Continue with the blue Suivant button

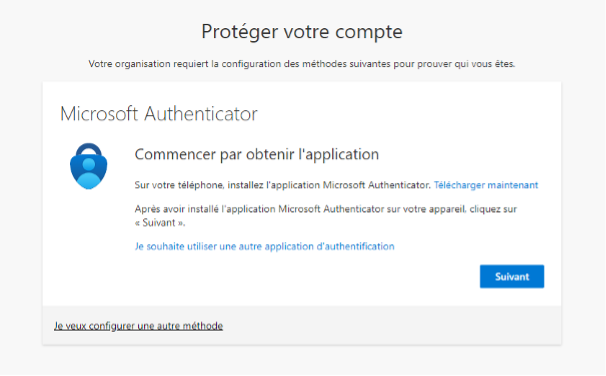pos(512,276)
